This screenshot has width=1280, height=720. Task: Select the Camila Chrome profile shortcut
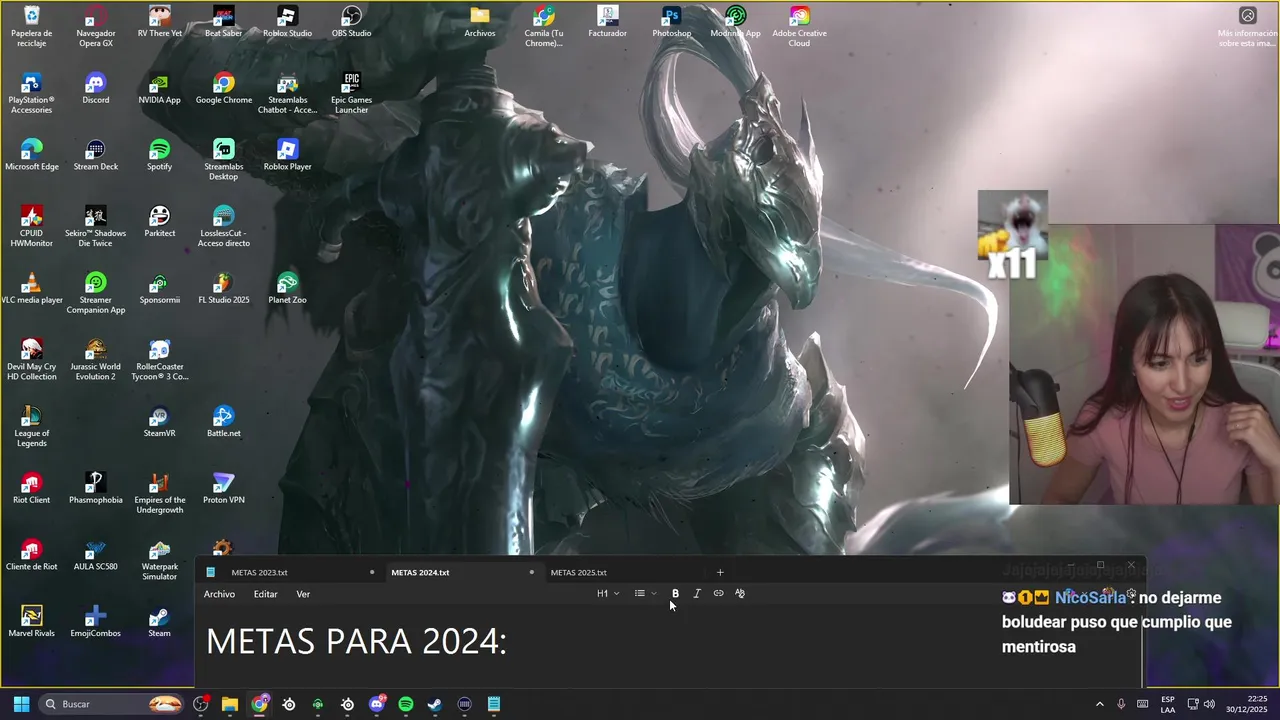point(543,26)
